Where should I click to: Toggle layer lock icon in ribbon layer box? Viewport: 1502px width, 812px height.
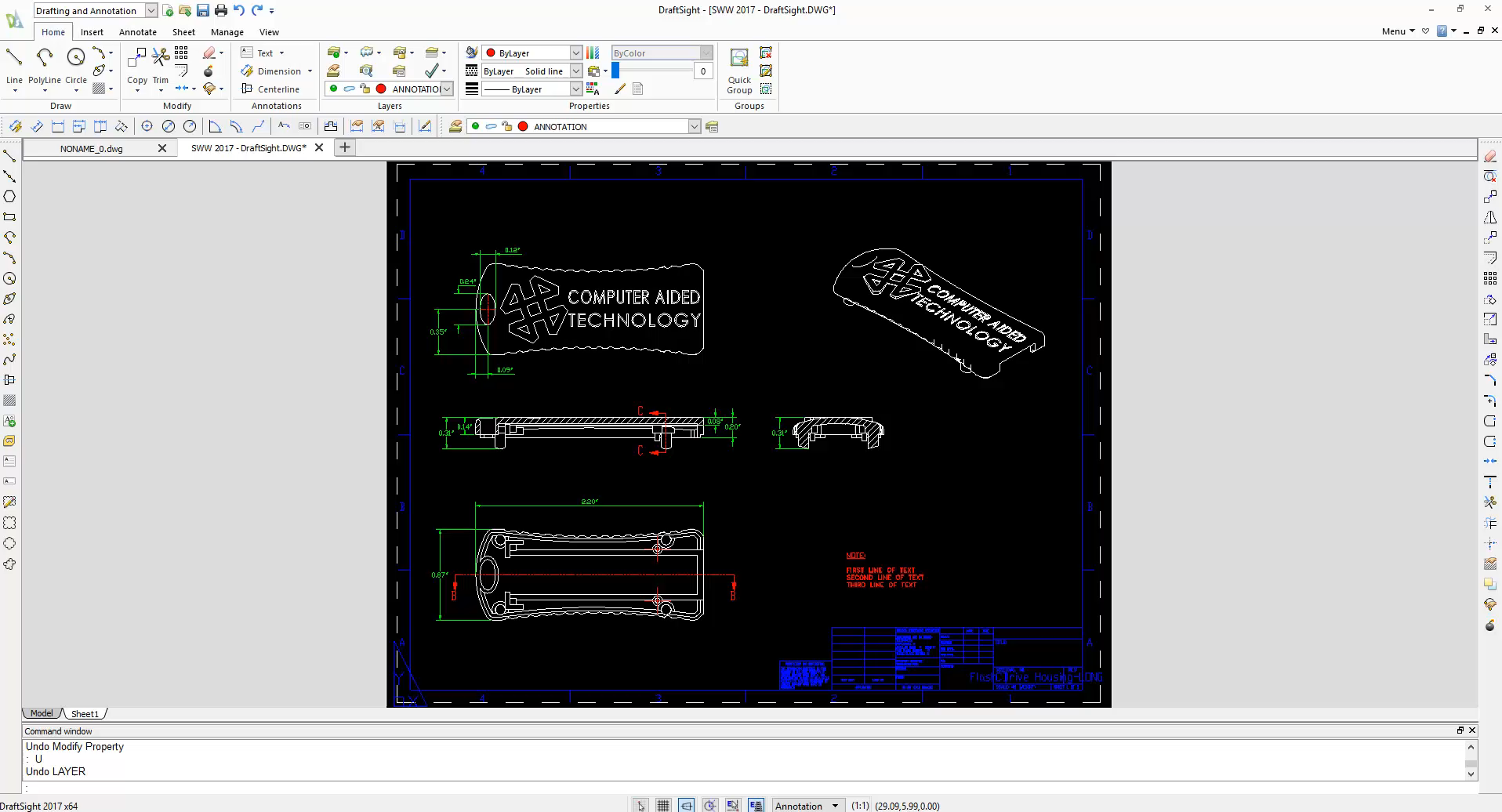point(365,89)
